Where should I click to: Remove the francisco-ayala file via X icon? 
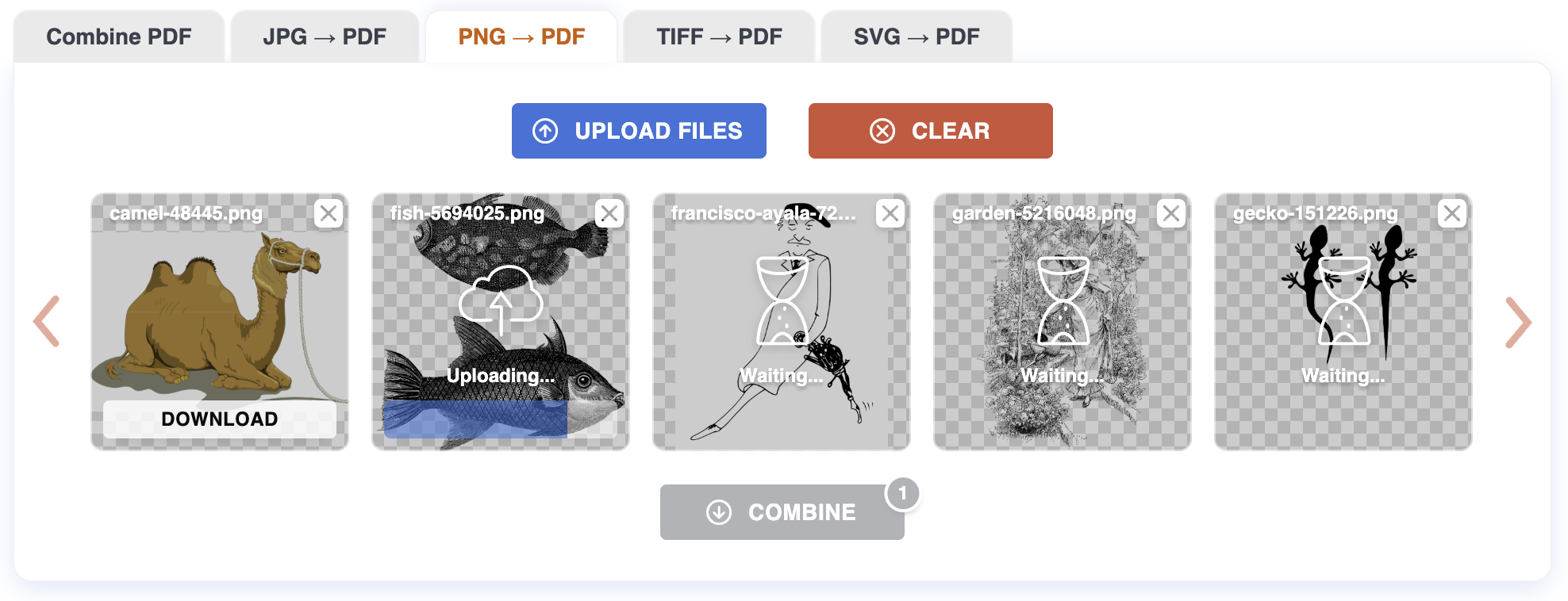pyautogui.click(x=890, y=213)
